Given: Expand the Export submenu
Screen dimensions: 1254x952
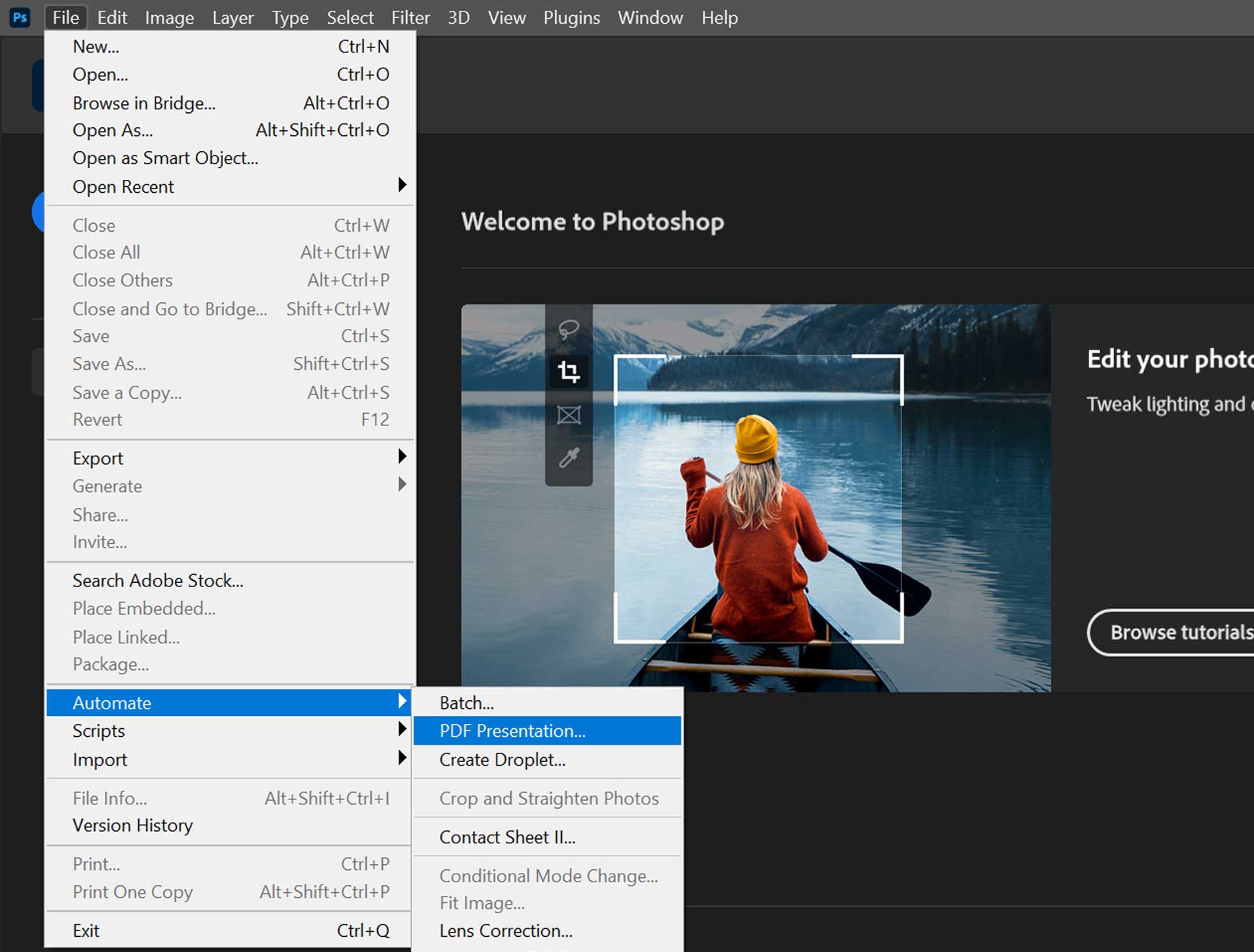Looking at the screenshot, I should click(x=230, y=458).
